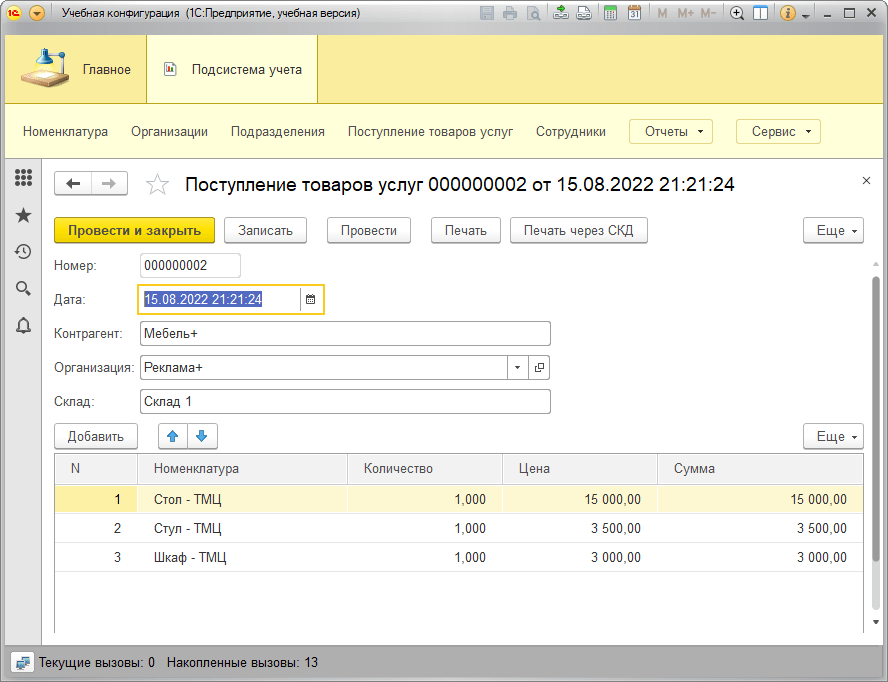
Task: Expand the Отчеты dropdown menu
Action: pyautogui.click(x=670, y=131)
